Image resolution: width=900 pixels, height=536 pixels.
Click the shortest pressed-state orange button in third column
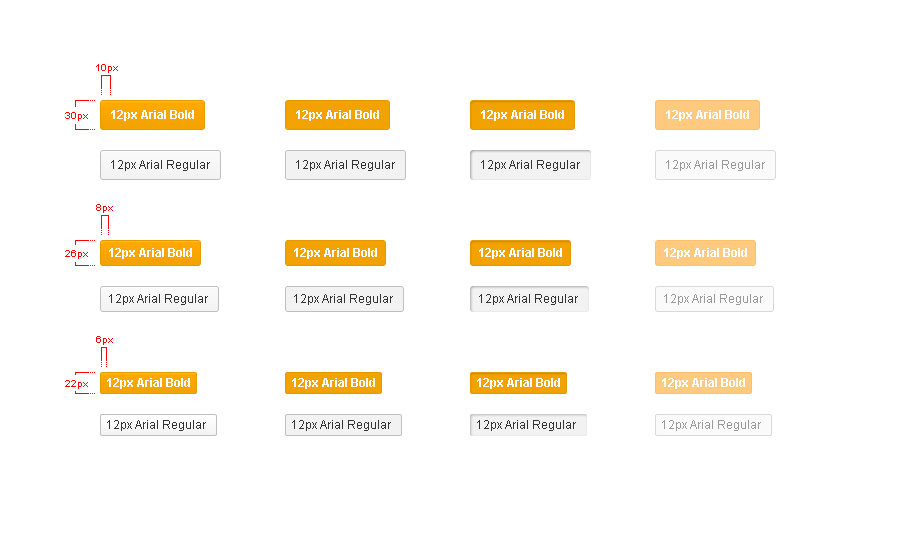tap(518, 383)
